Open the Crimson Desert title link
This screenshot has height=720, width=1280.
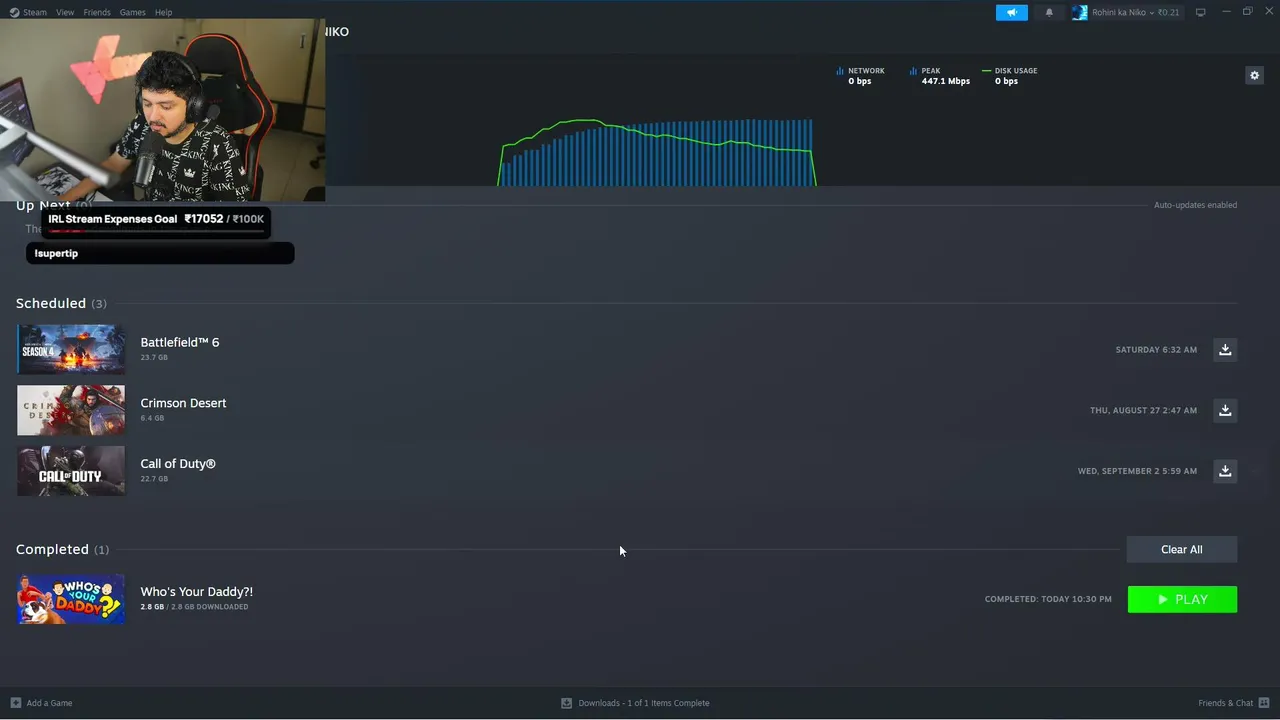[183, 403]
